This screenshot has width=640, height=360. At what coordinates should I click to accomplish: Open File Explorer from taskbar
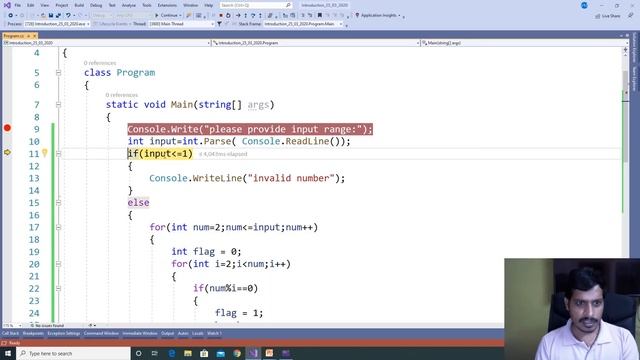[x=188, y=353]
